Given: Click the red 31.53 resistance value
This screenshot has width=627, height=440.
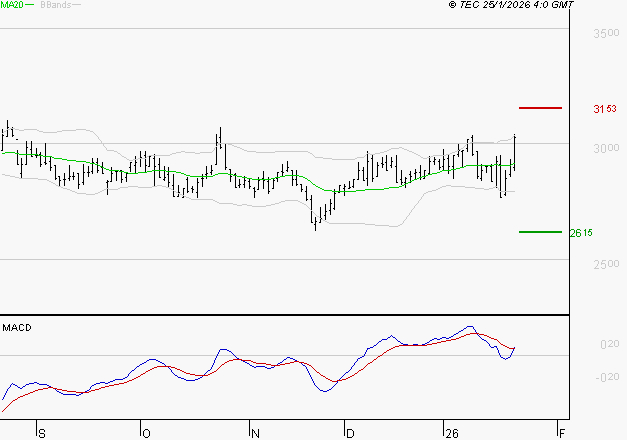Looking at the screenshot, I should (605, 109).
